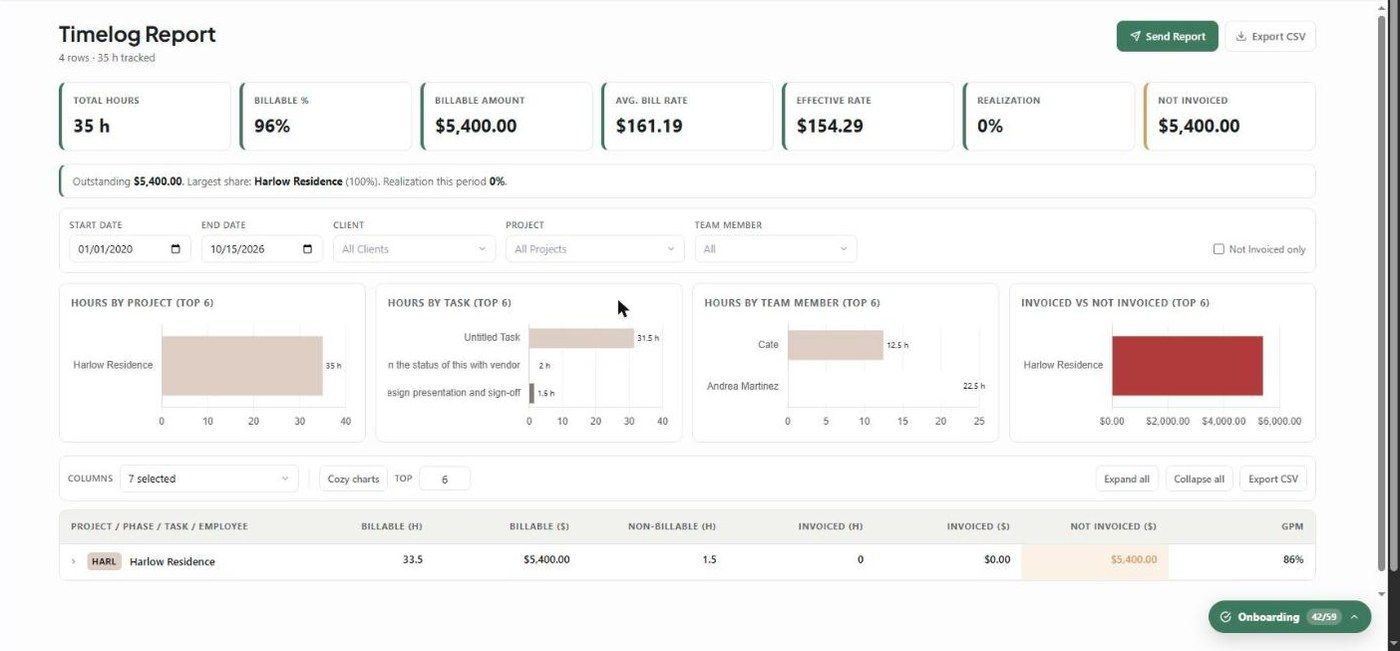The width and height of the screenshot is (1400, 651).
Task: Click the Effective Rate card
Action: (x=868, y=116)
